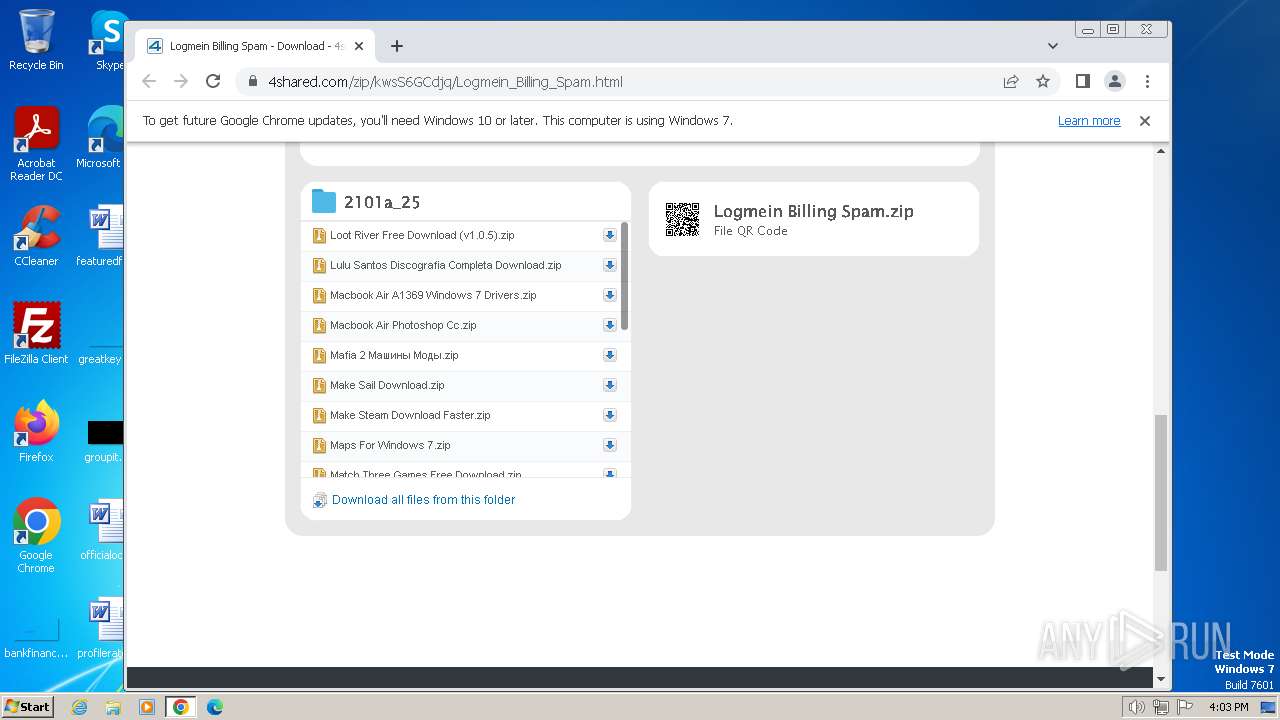
Task: Click the Learn more link in the update bar
Action: [x=1089, y=121]
